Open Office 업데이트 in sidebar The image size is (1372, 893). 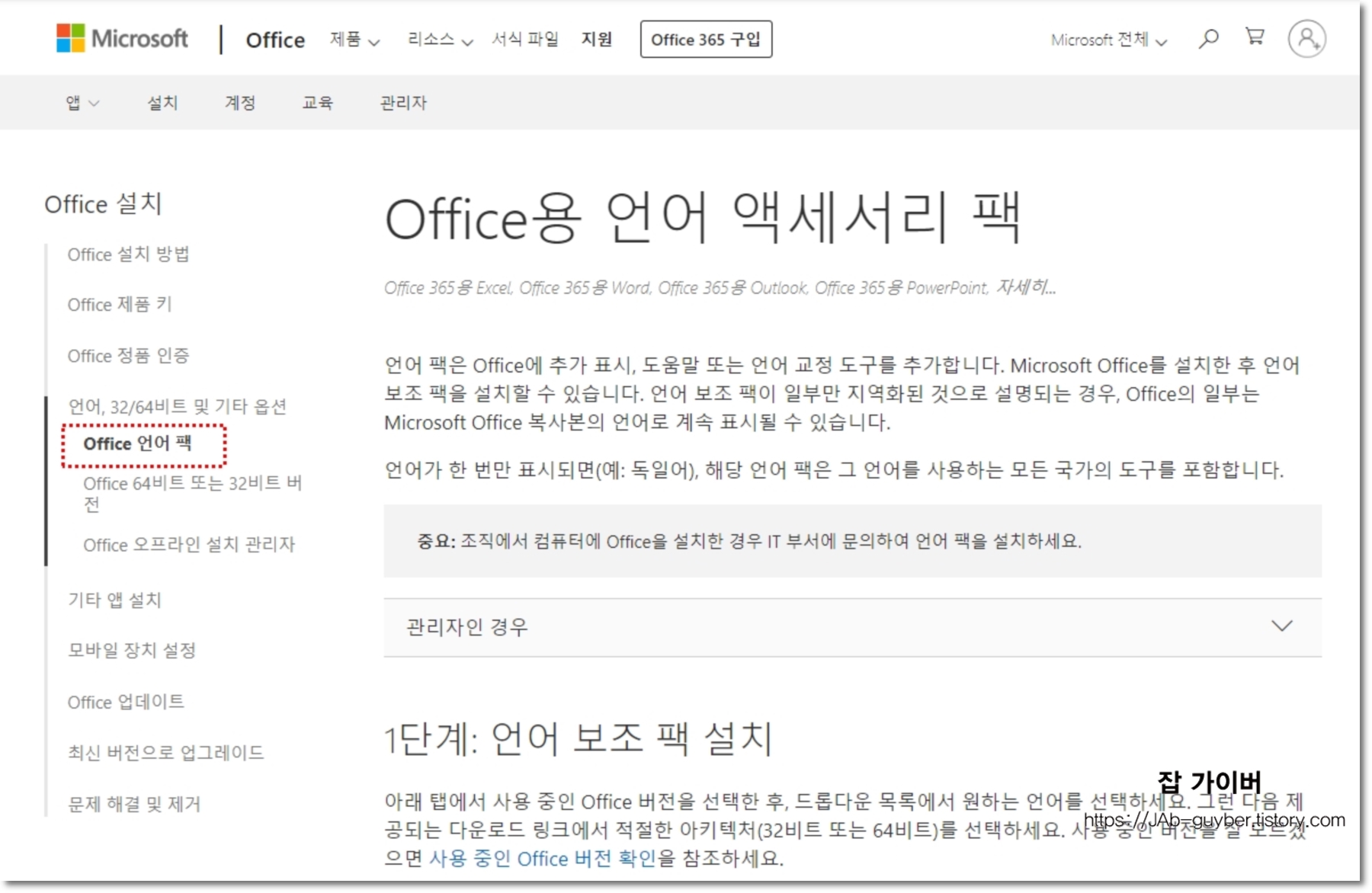[126, 702]
